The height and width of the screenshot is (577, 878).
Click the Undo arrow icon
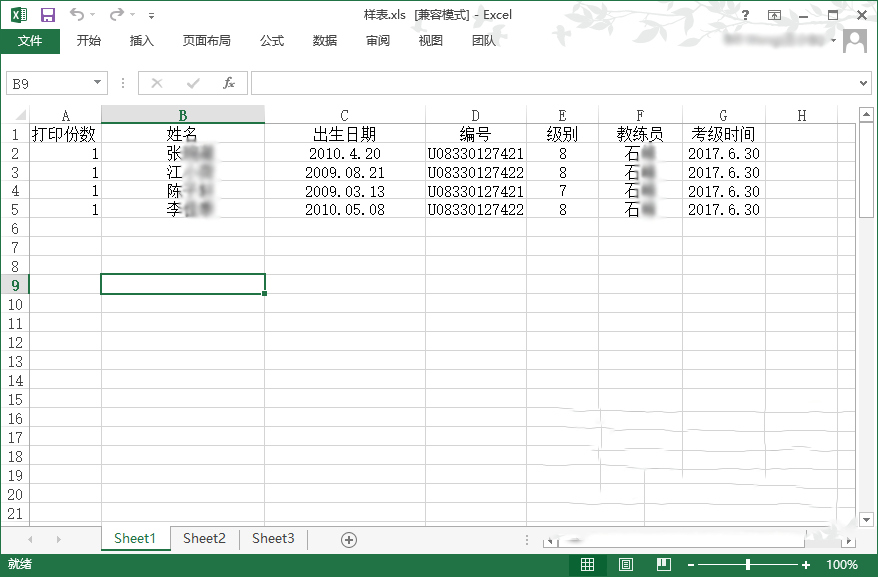click(x=77, y=15)
